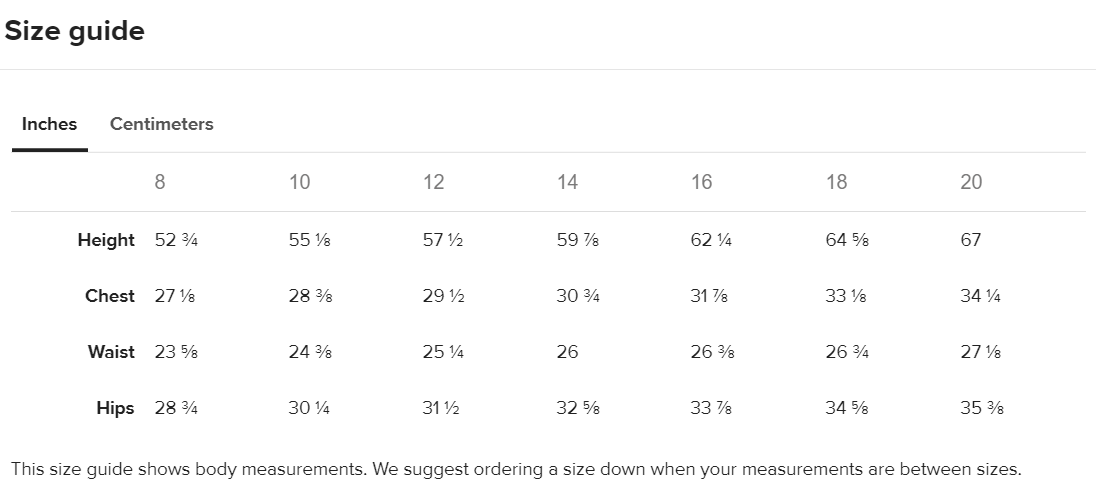The height and width of the screenshot is (501, 1096).
Task: Switch to the Centimeters tab
Action: click(161, 124)
